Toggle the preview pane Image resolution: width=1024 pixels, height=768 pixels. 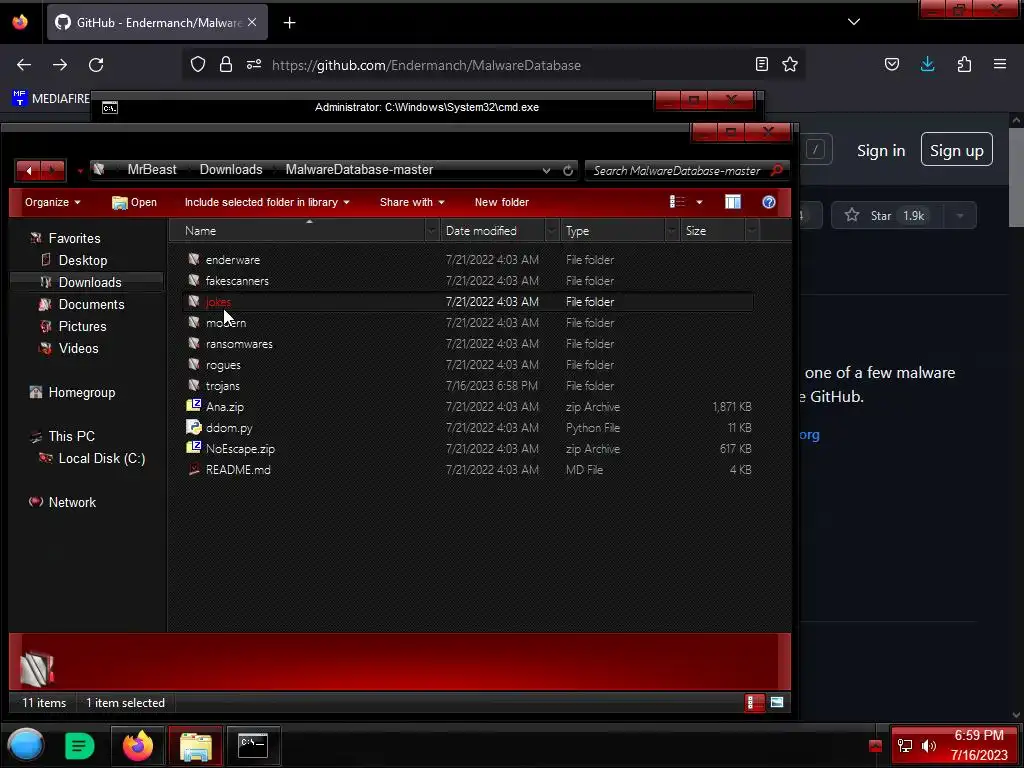[x=733, y=202]
